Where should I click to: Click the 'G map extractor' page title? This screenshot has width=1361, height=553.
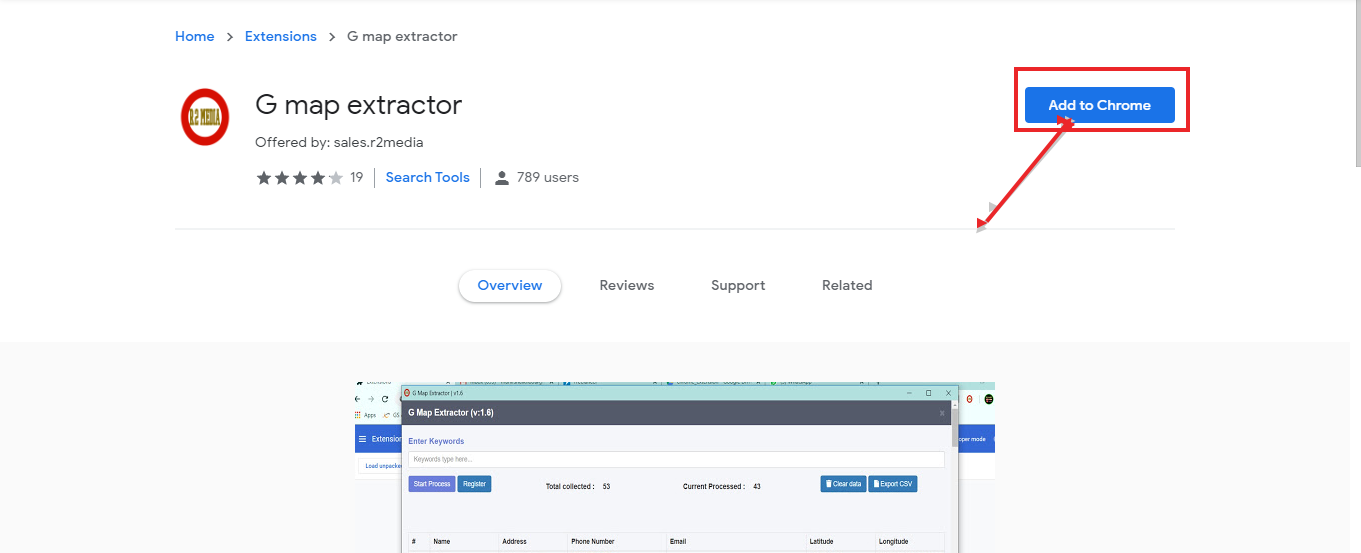(x=359, y=105)
